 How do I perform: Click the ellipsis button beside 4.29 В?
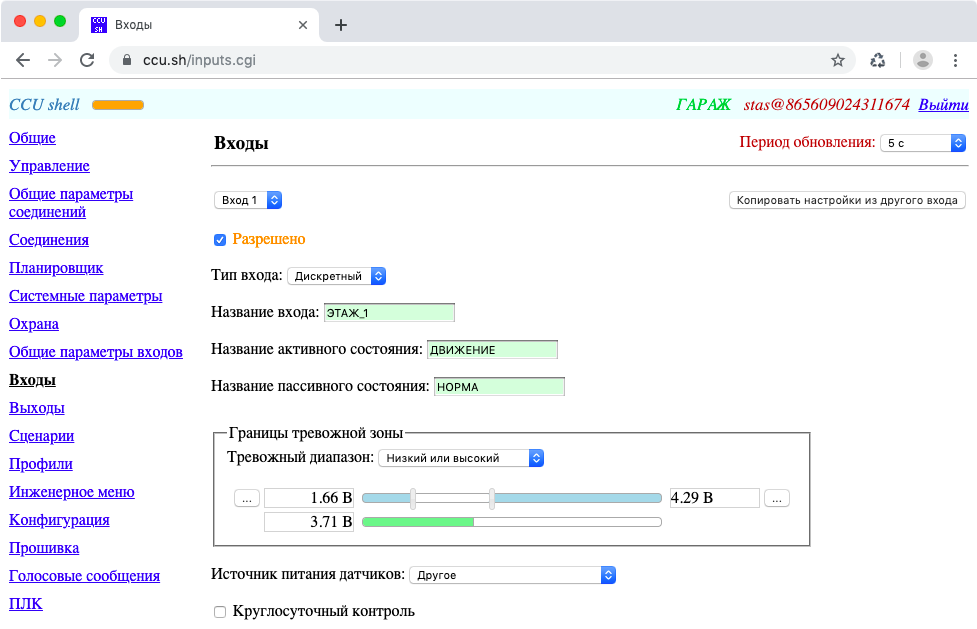click(776, 498)
